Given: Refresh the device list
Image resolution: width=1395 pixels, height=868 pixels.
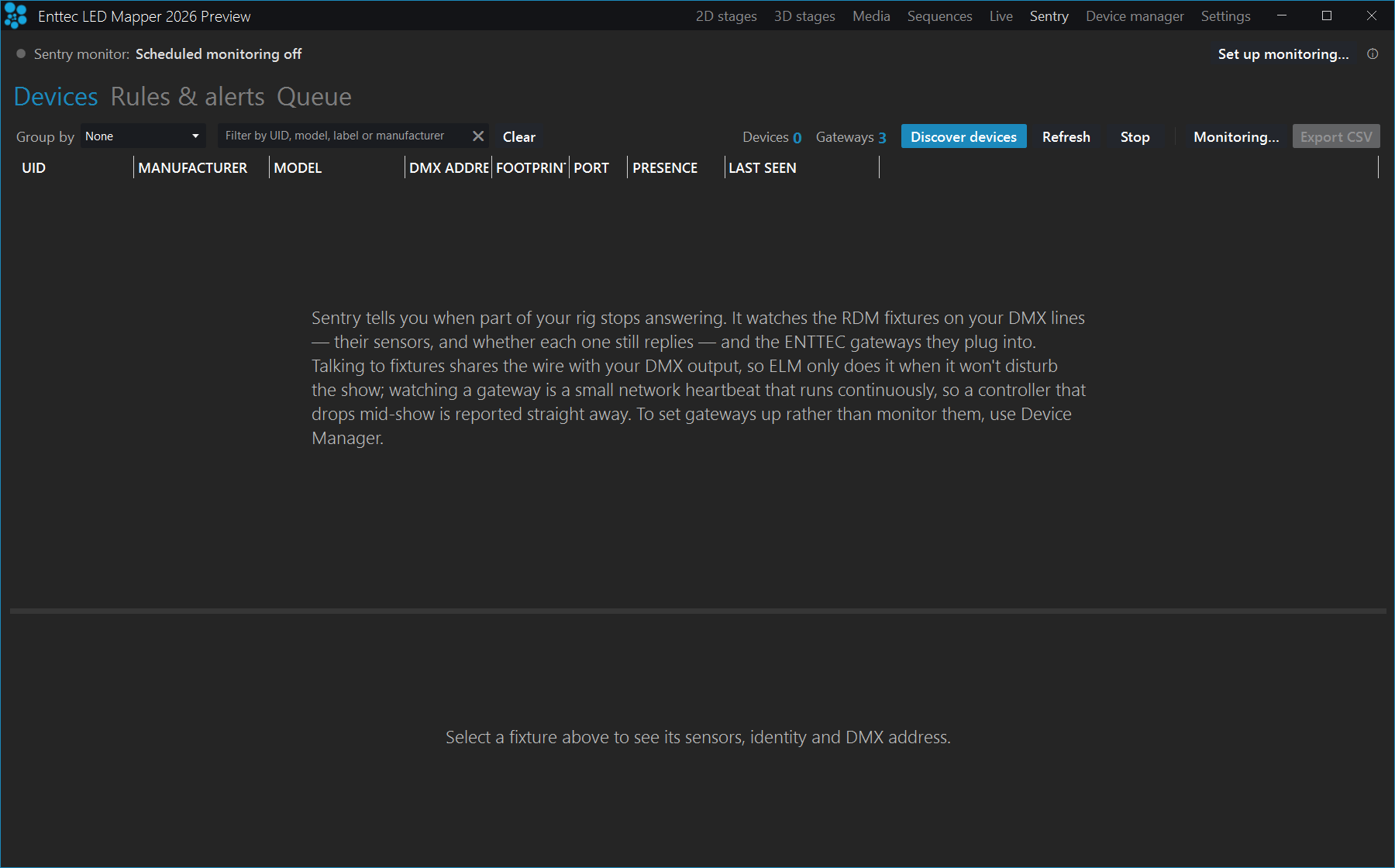Looking at the screenshot, I should (x=1066, y=136).
